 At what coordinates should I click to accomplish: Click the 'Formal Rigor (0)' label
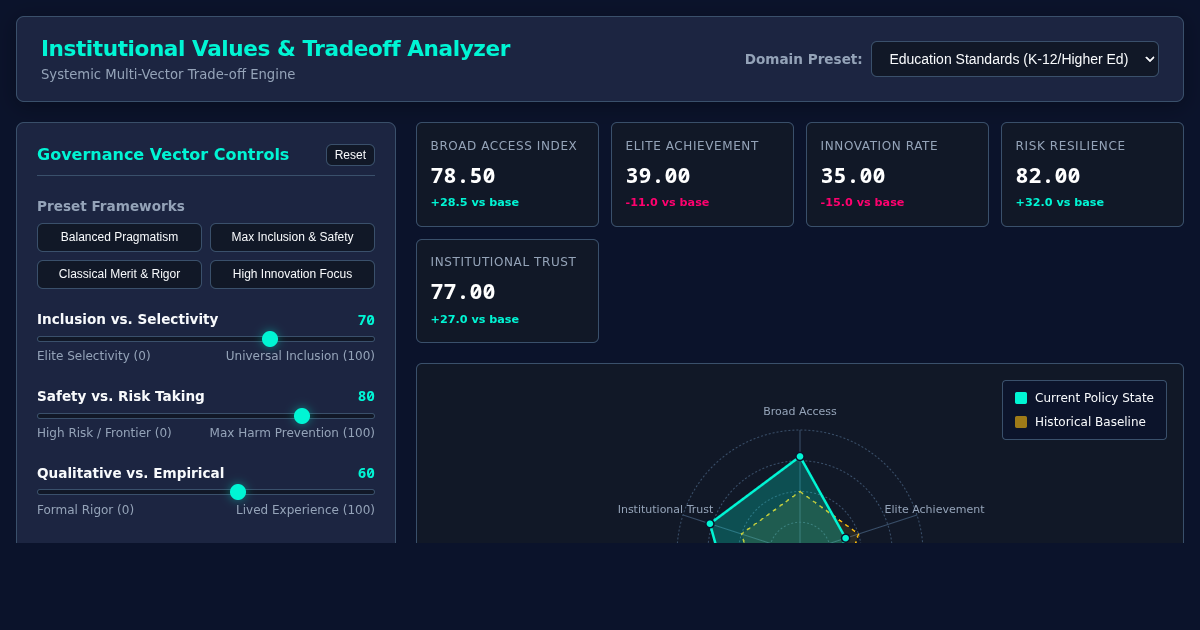coord(86,510)
